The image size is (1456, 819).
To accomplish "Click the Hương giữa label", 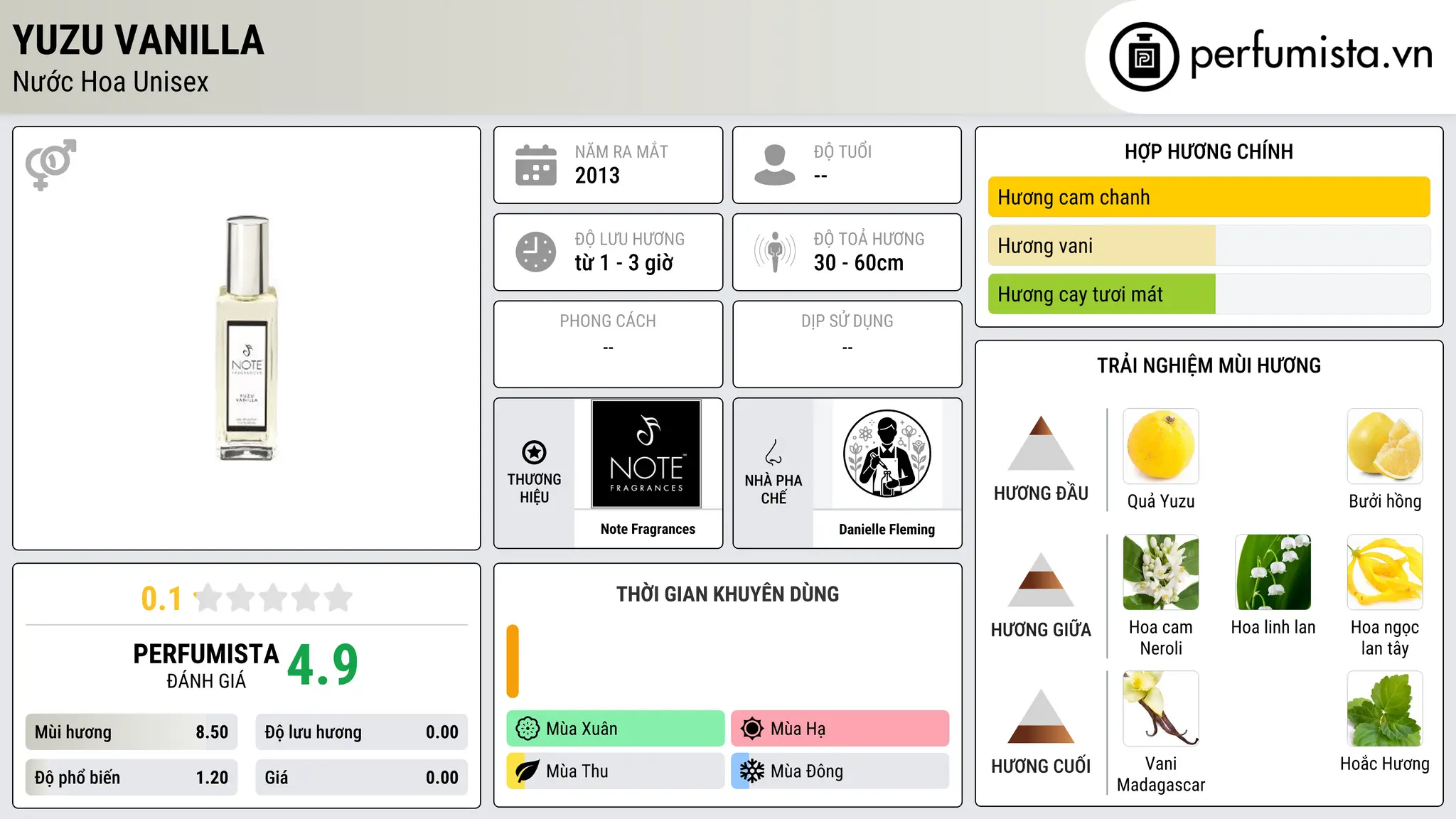I will [1041, 630].
